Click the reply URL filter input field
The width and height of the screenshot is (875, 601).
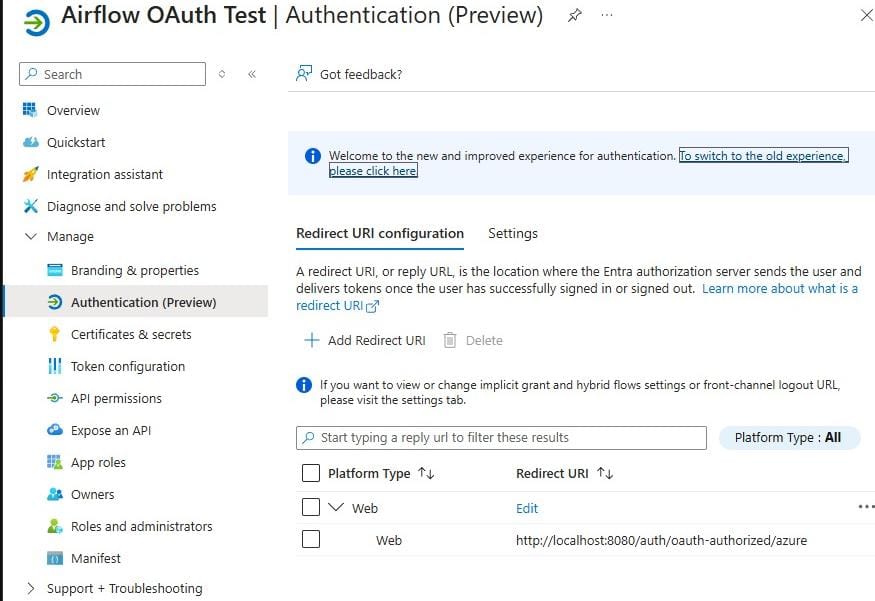click(500, 437)
